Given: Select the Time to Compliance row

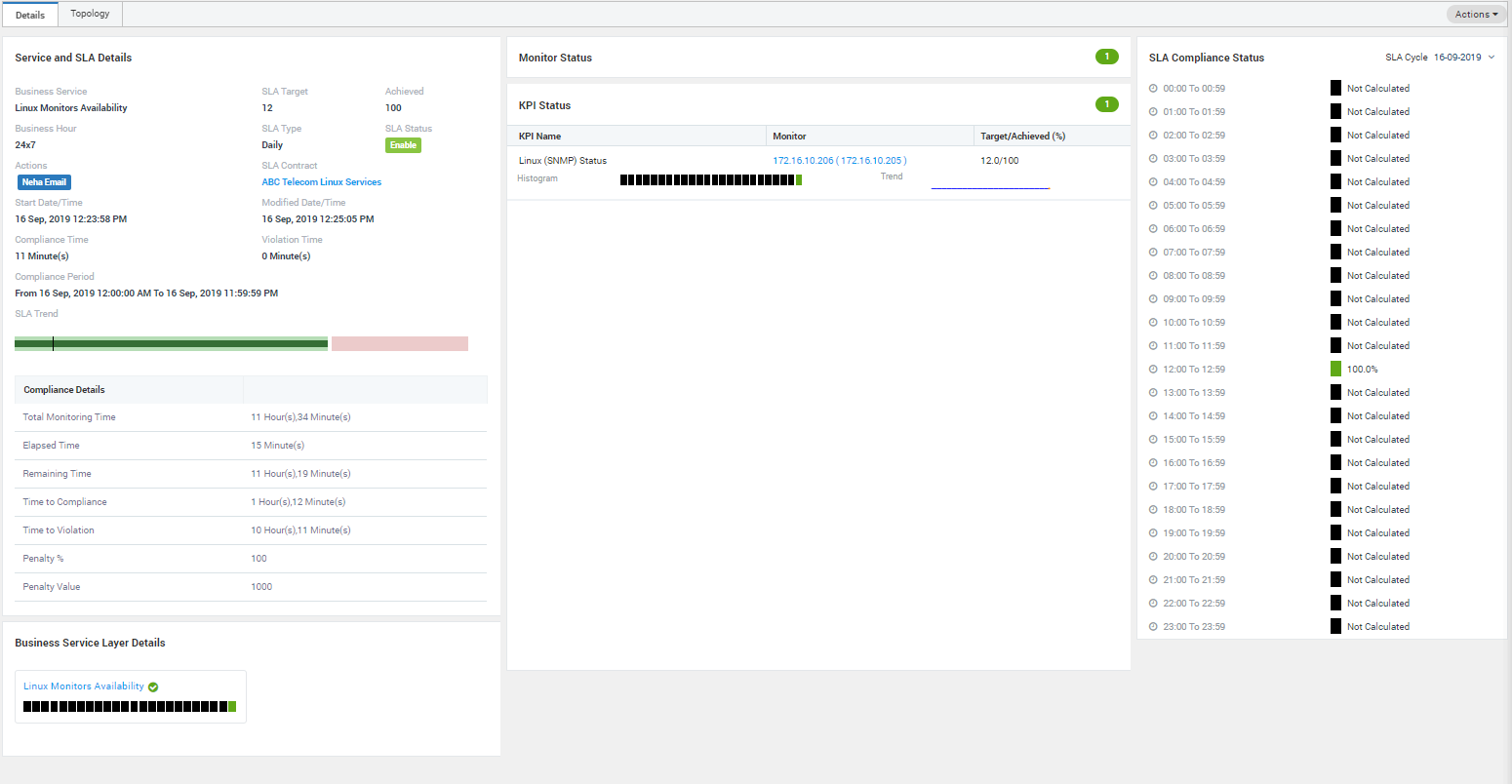Looking at the screenshot, I should 251,502.
